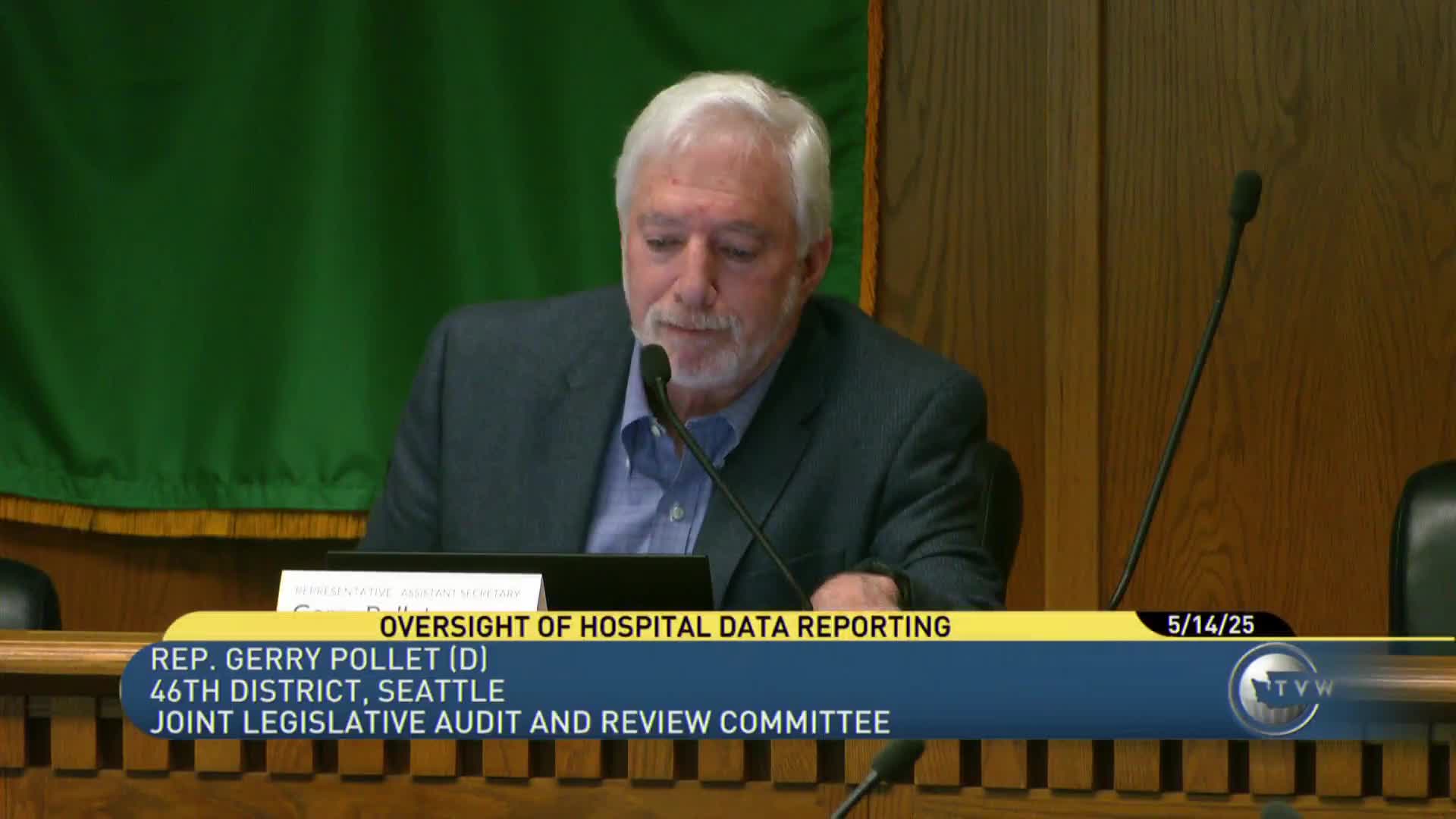This screenshot has height=819, width=1456.
Task: Click the chair partially visible at left edge
Action: [27, 595]
